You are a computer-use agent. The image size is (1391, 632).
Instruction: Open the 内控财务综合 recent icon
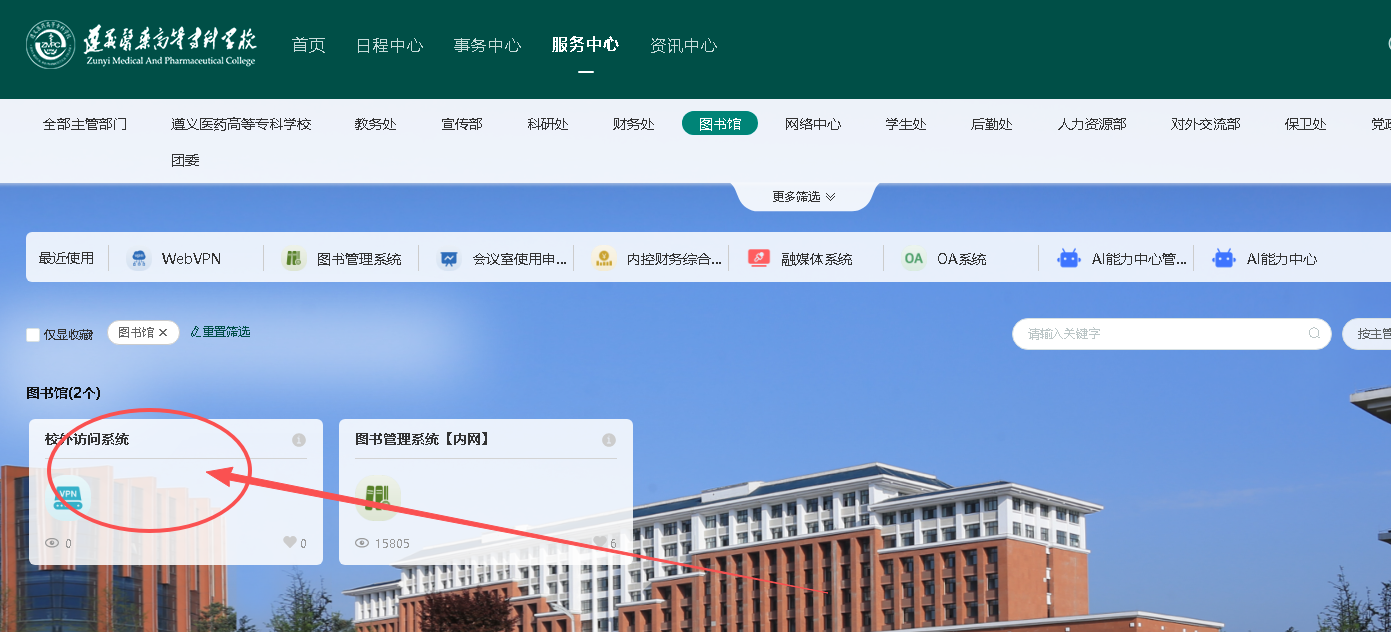pos(603,259)
